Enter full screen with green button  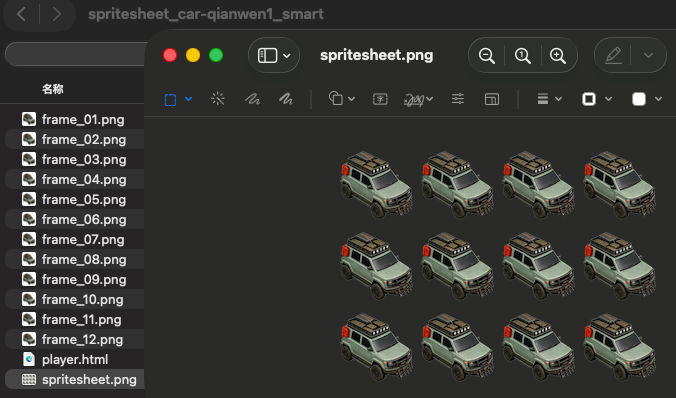tap(216, 55)
